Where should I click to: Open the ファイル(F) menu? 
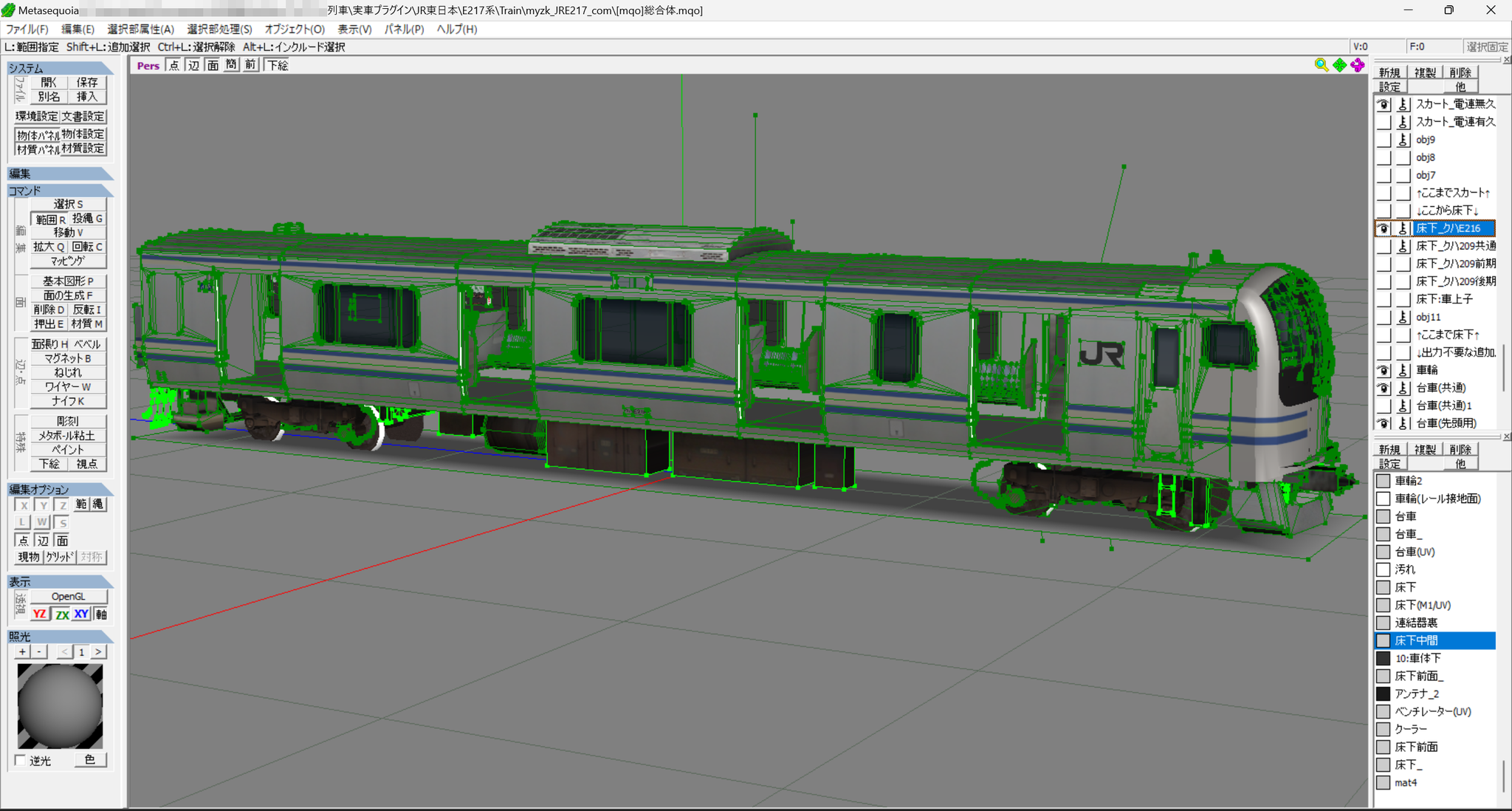point(27,29)
